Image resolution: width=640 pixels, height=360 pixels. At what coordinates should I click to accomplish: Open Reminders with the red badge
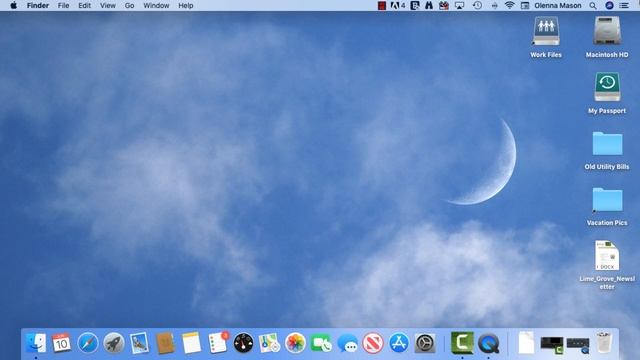[x=218, y=343]
